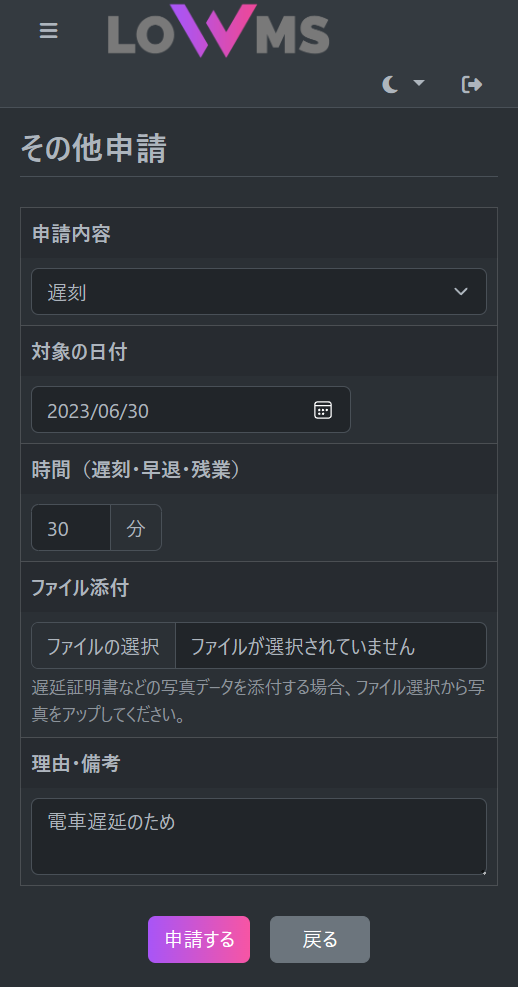This screenshot has height=987, width=518.
Task: Click the moon theme icon
Action: (390, 84)
